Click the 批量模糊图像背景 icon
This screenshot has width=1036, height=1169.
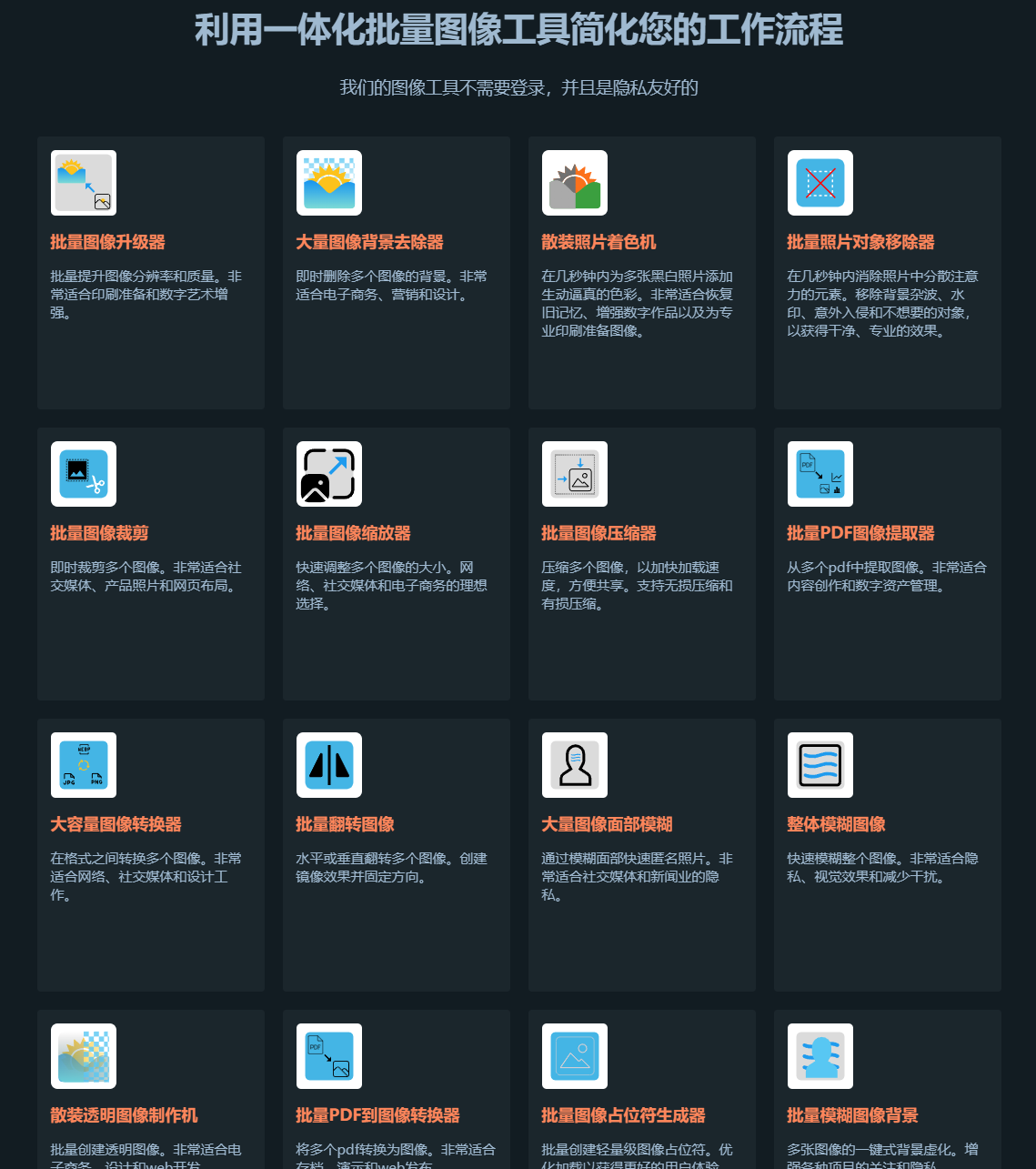(820, 1056)
